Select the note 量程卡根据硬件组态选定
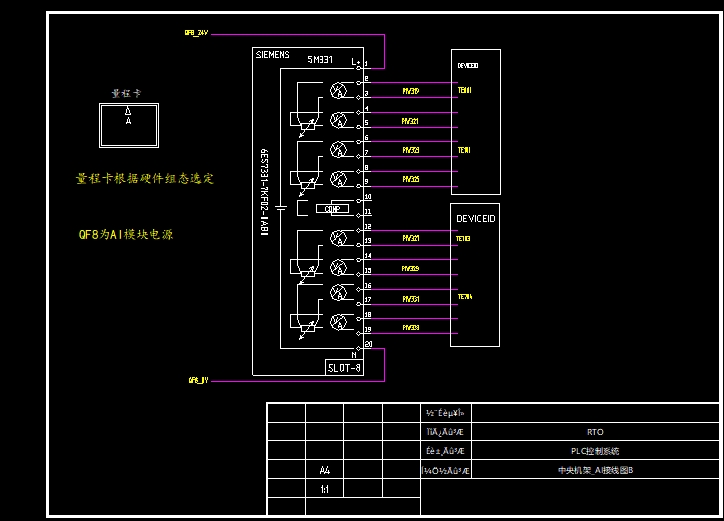Screen dimensions: 724x521 tap(145, 178)
